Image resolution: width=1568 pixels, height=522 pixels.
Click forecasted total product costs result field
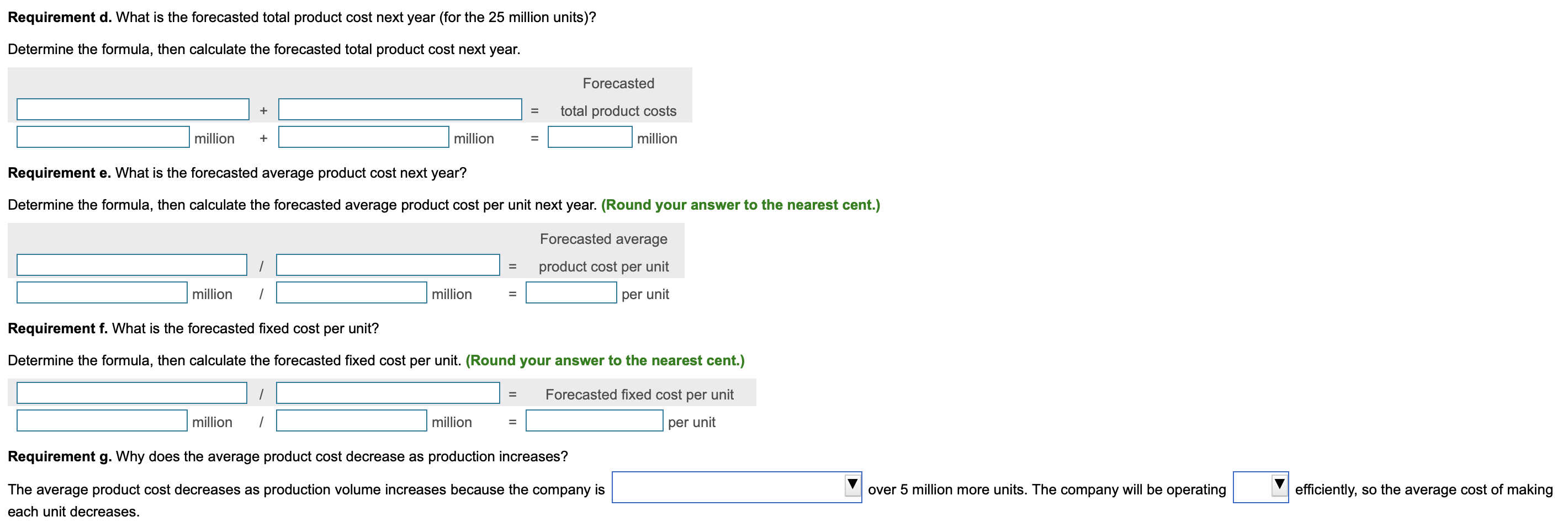[590, 137]
